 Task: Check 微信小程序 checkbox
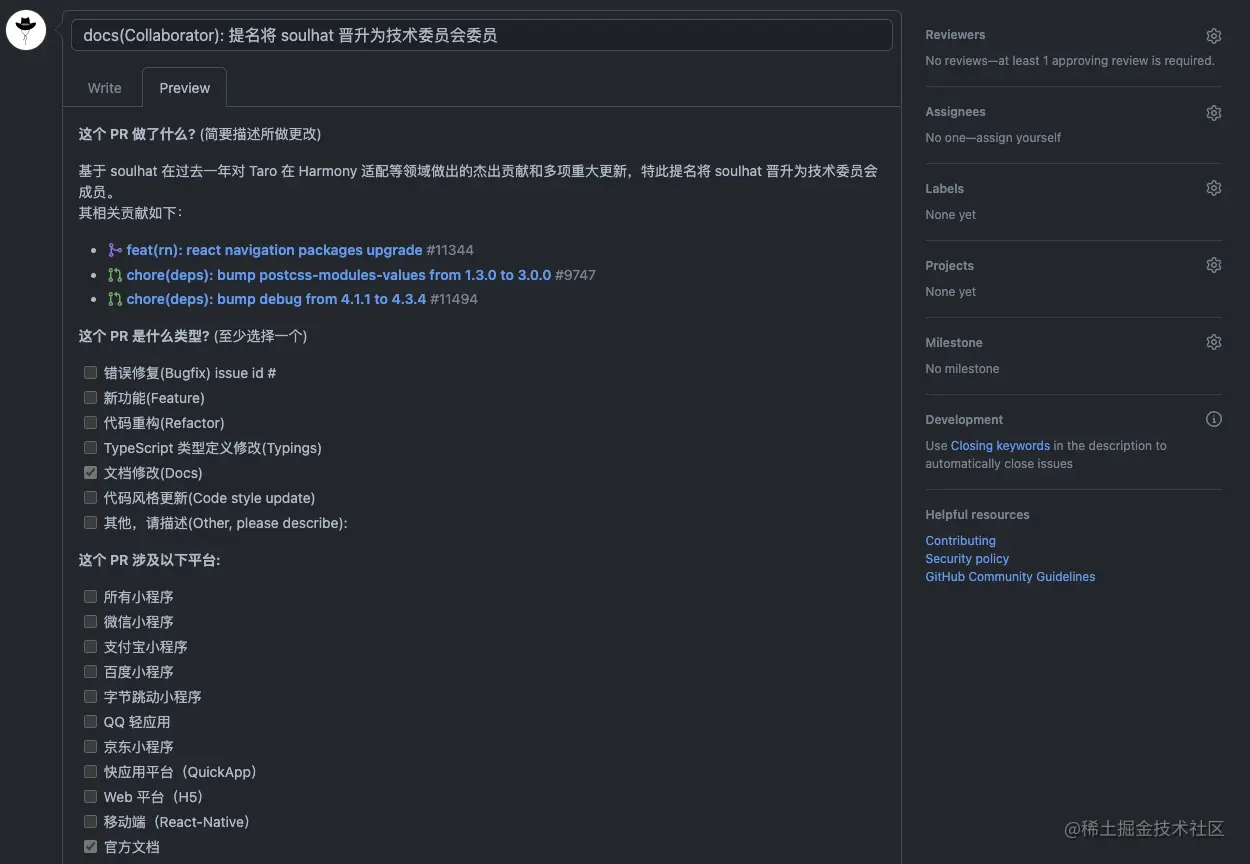click(x=90, y=621)
